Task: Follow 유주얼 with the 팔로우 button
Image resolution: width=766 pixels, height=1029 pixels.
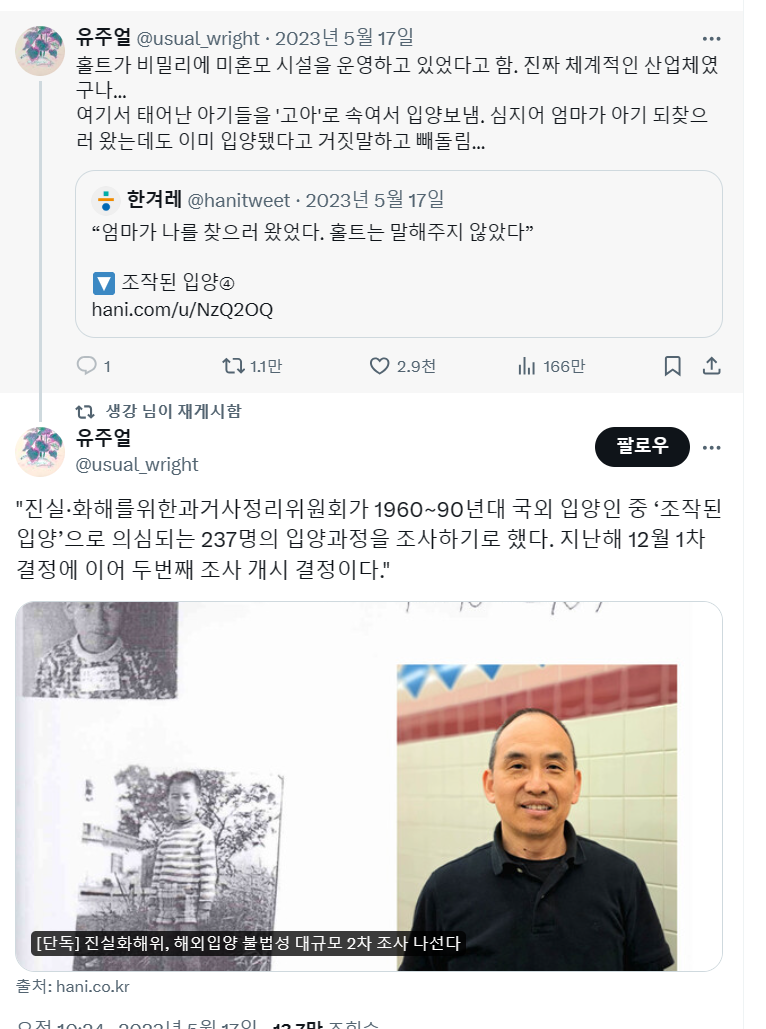Action: tap(642, 447)
